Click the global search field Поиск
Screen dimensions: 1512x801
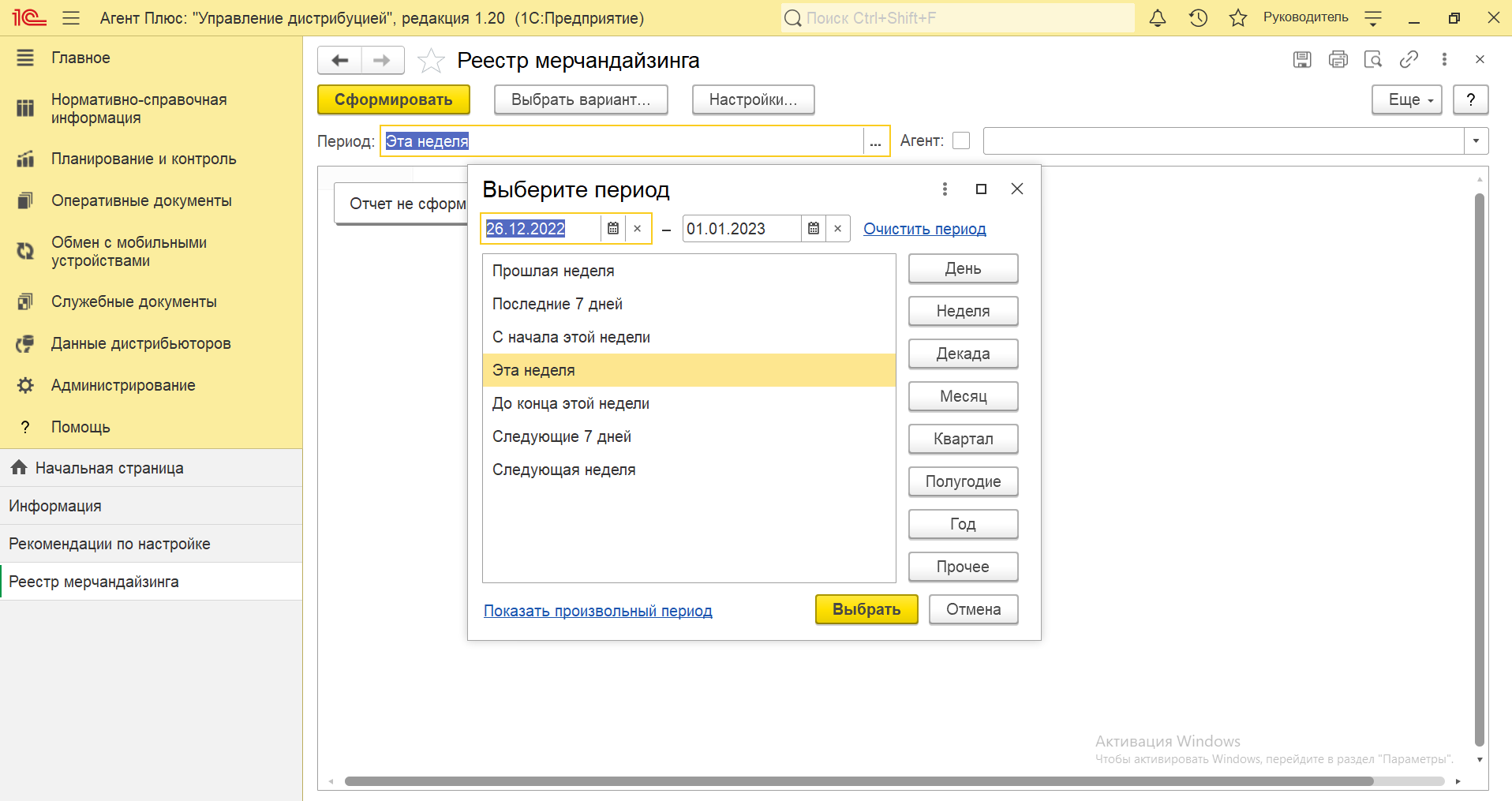pos(957,17)
